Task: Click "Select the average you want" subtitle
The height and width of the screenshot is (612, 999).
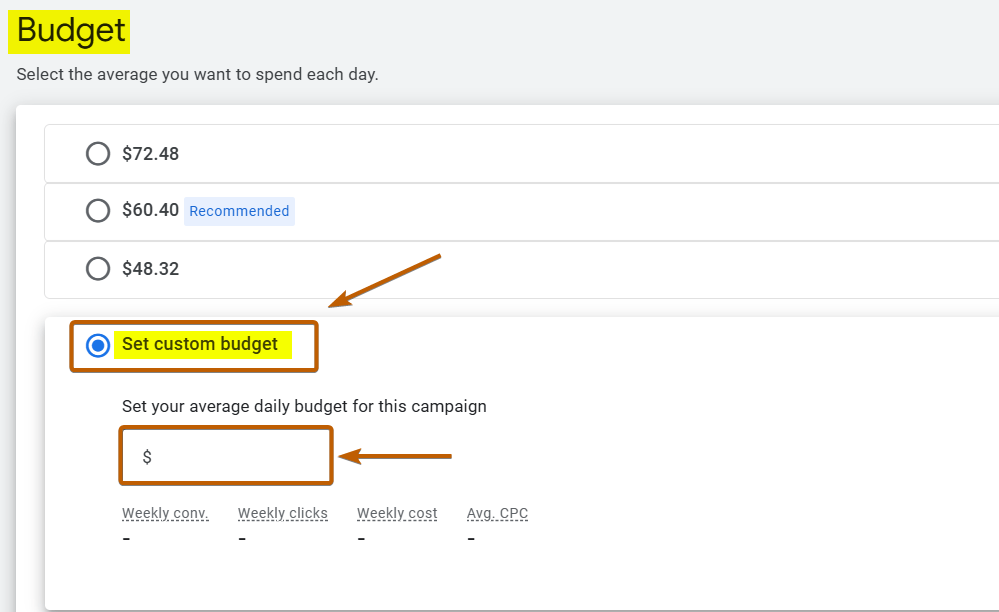Action: coord(197,75)
